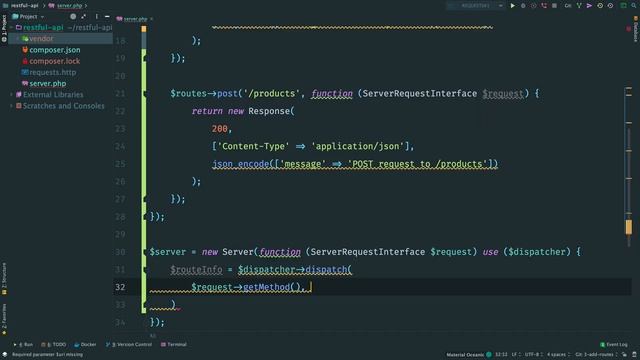Viewport: 640px width, 360px height.
Task: Click the Material Oceanic theme indicator
Action: click(x=469, y=355)
